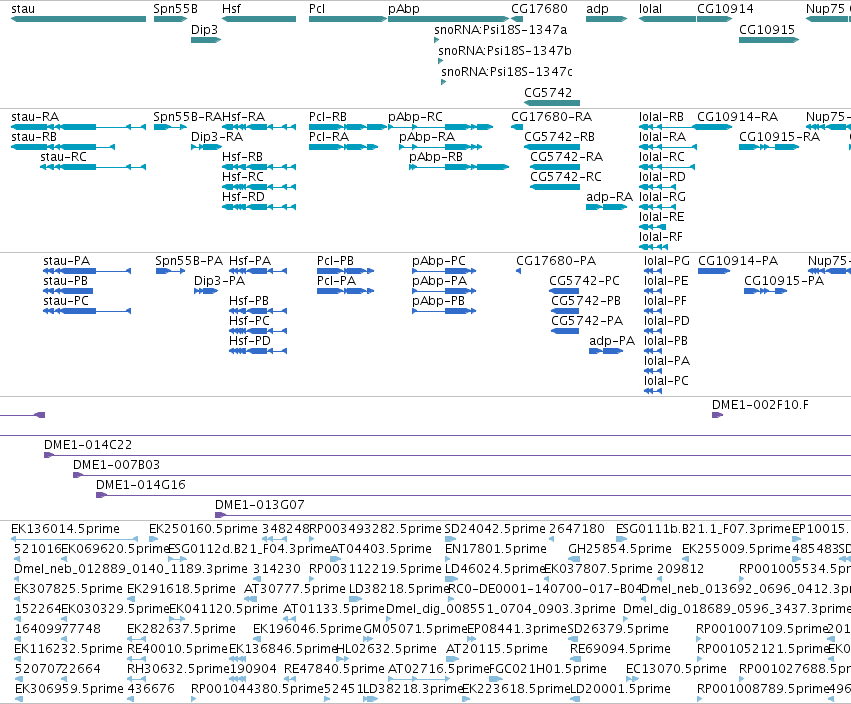
Task: Click the EK250160.5prime EST label
Action: click(203, 529)
